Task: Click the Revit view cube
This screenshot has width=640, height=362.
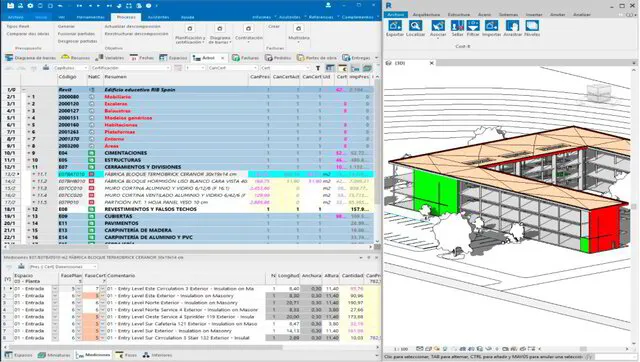Action: (599, 93)
